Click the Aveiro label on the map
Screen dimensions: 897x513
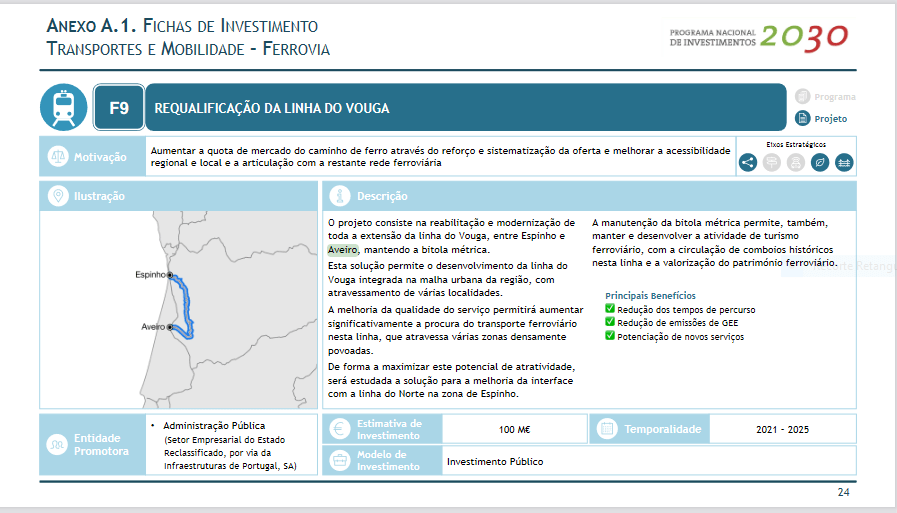[x=153, y=327]
